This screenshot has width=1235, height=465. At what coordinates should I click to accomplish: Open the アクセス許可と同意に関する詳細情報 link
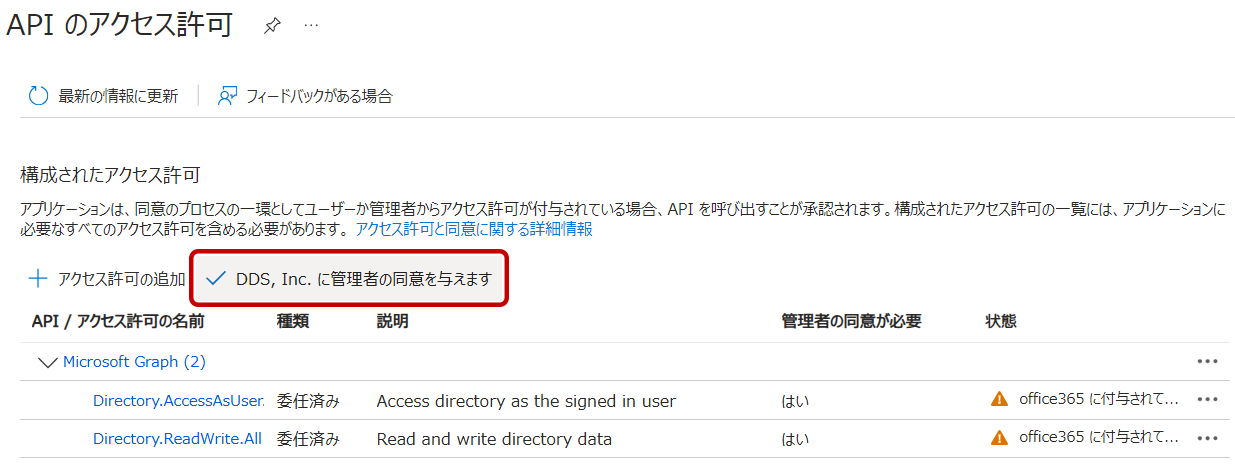[474, 229]
